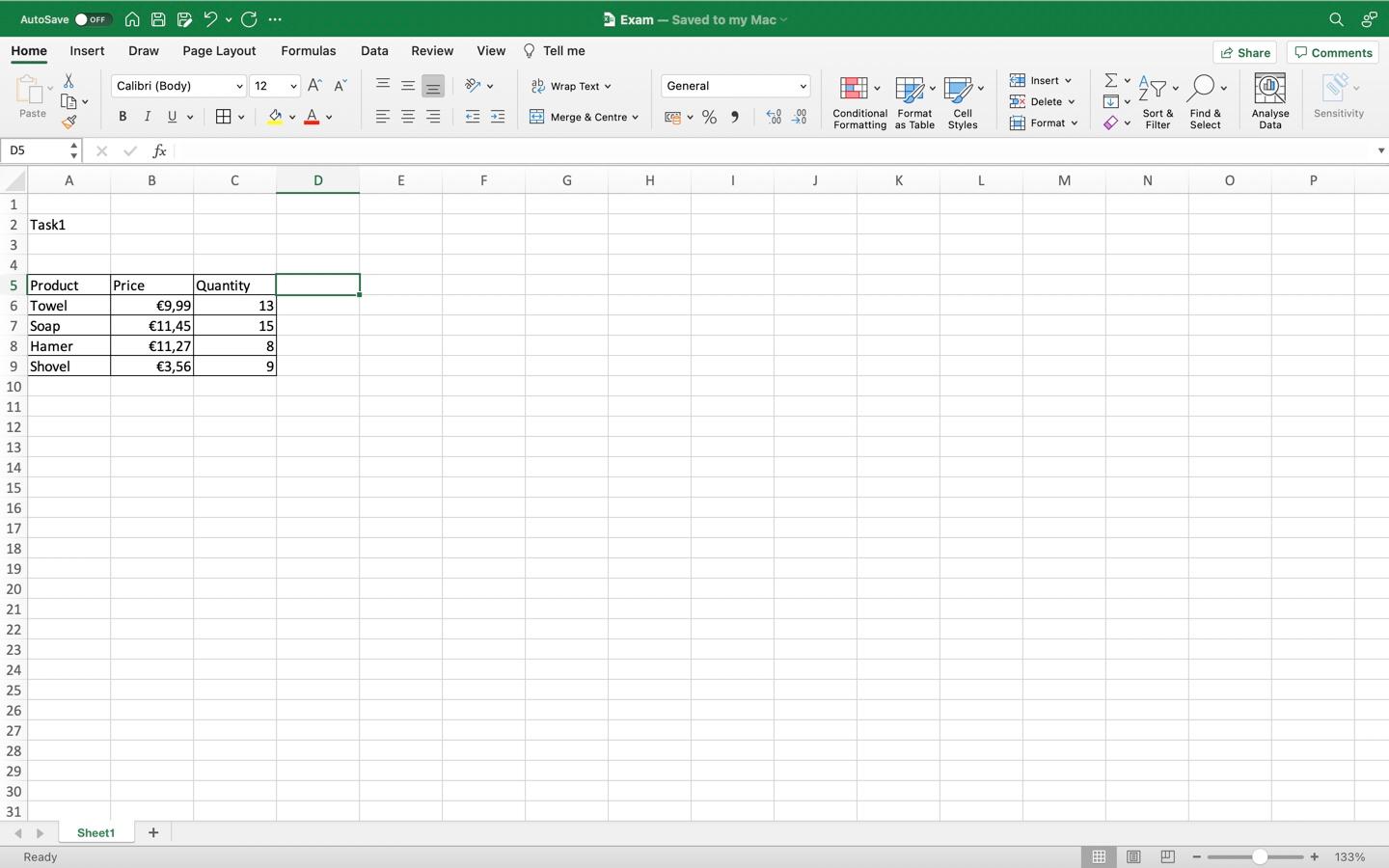The width and height of the screenshot is (1389, 868).
Task: Apply italic formatting
Action: tap(147, 117)
